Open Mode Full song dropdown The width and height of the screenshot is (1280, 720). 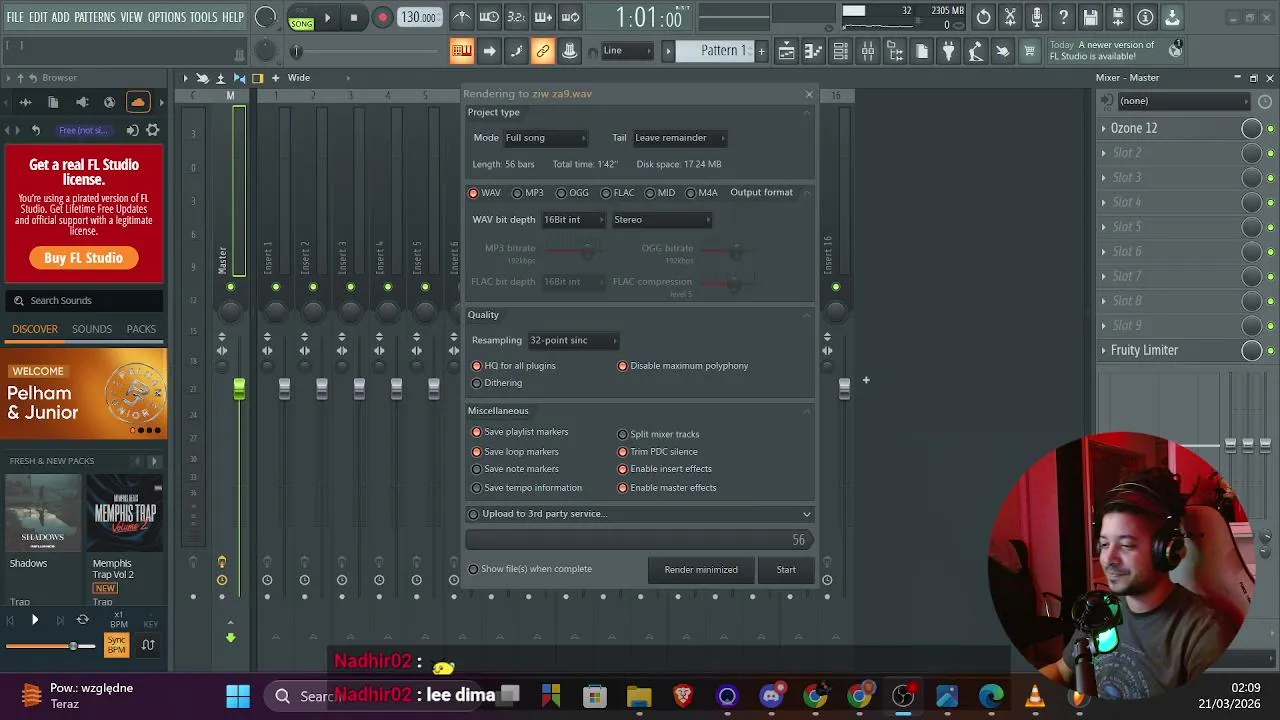(x=545, y=138)
